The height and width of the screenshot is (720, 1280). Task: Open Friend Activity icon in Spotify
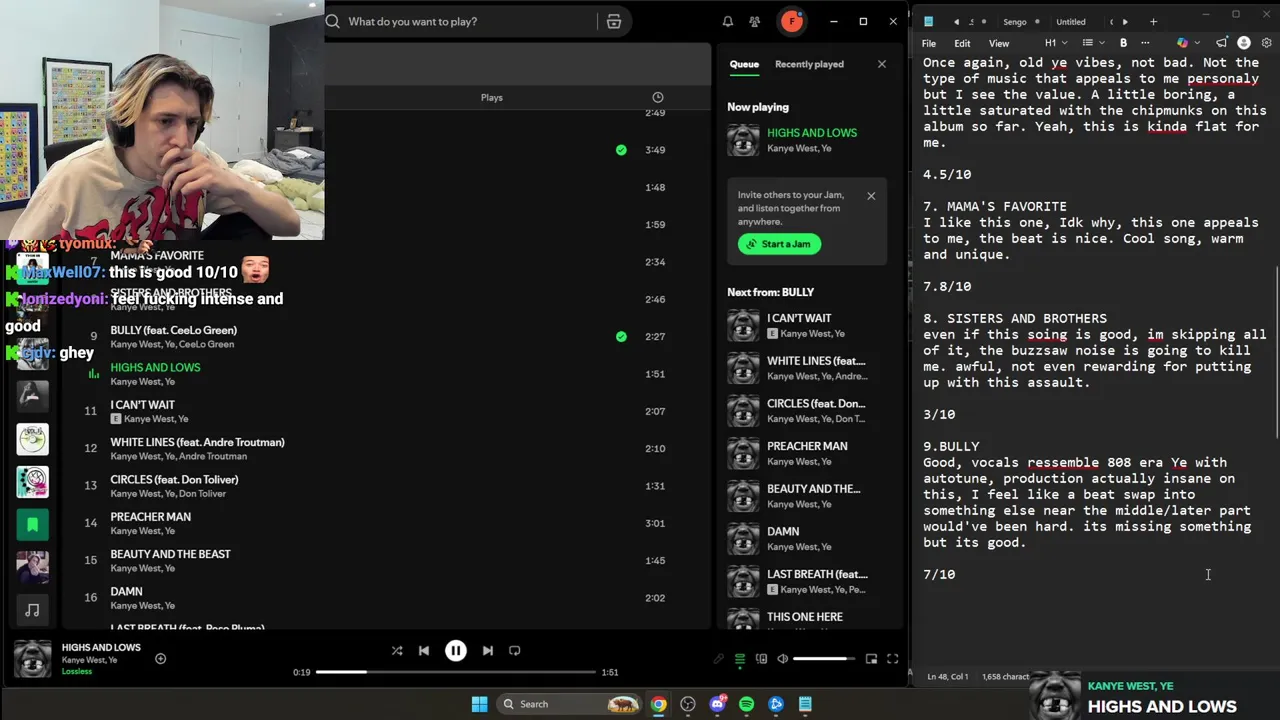point(755,21)
